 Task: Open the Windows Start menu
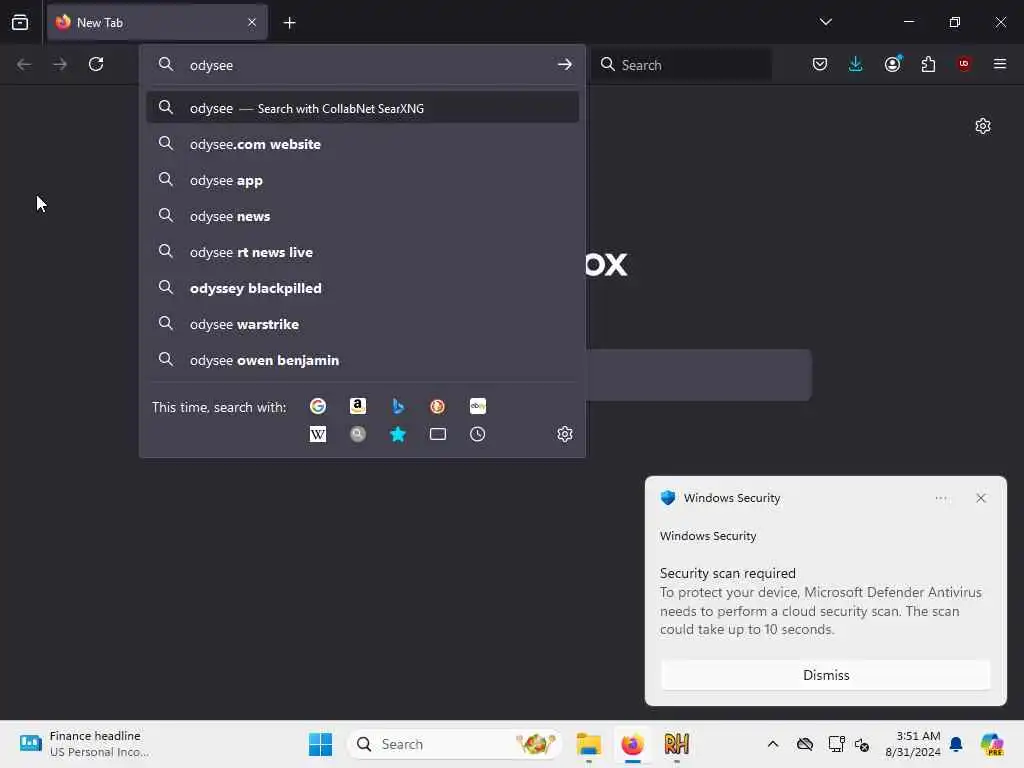coord(320,744)
